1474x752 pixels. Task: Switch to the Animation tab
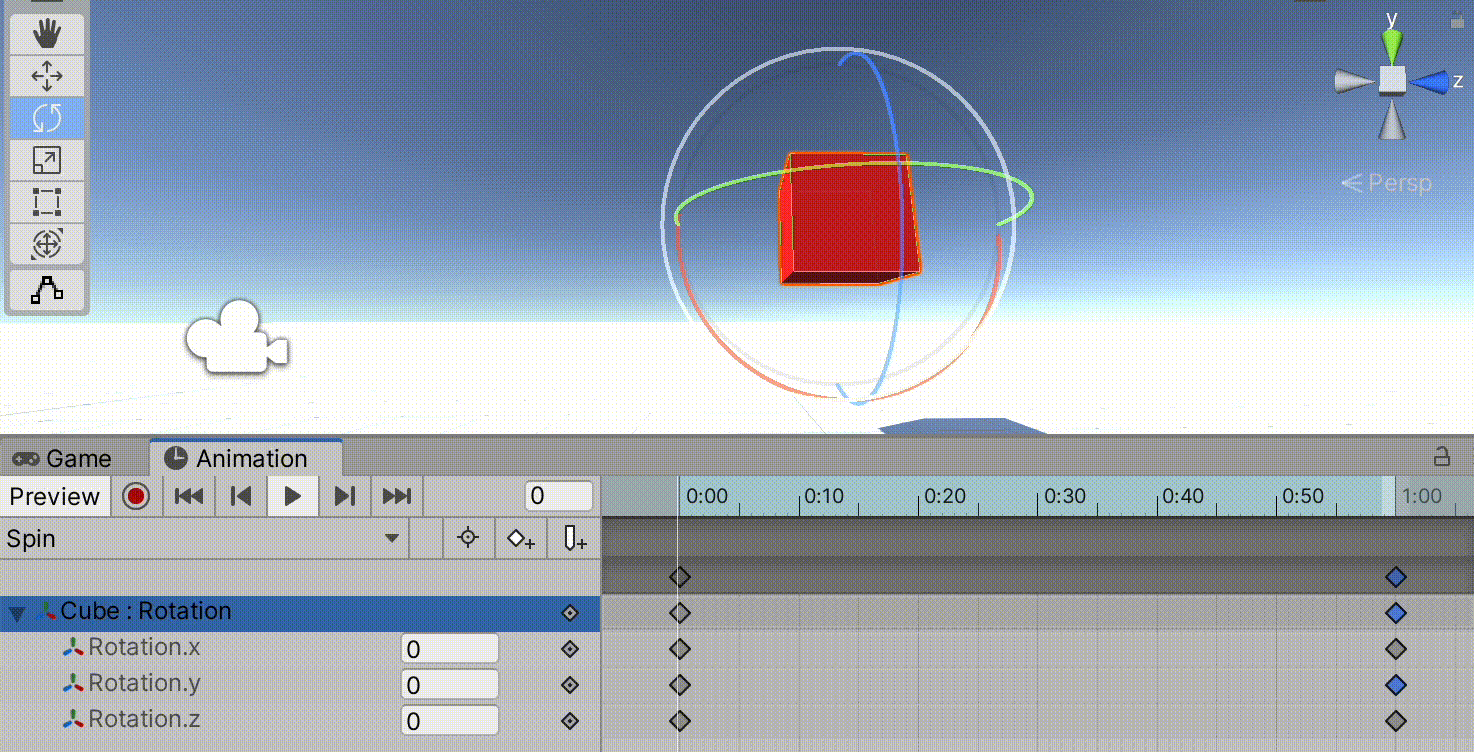point(245,458)
